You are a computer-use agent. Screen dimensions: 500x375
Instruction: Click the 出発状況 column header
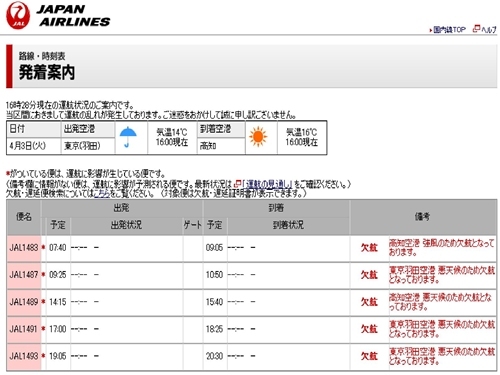pyautogui.click(x=126, y=225)
